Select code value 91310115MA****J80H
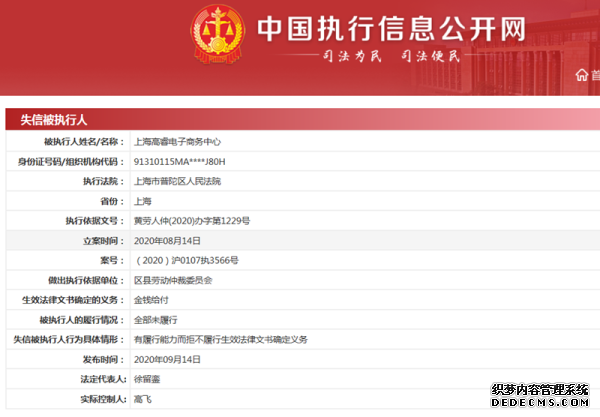The height and width of the screenshot is (417, 600). [179, 162]
